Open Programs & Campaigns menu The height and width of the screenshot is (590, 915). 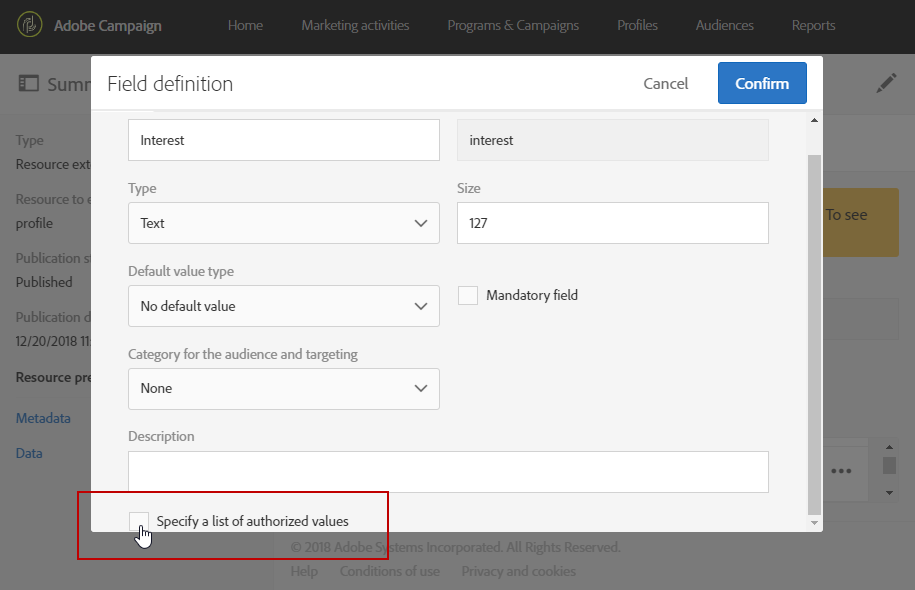(x=513, y=26)
